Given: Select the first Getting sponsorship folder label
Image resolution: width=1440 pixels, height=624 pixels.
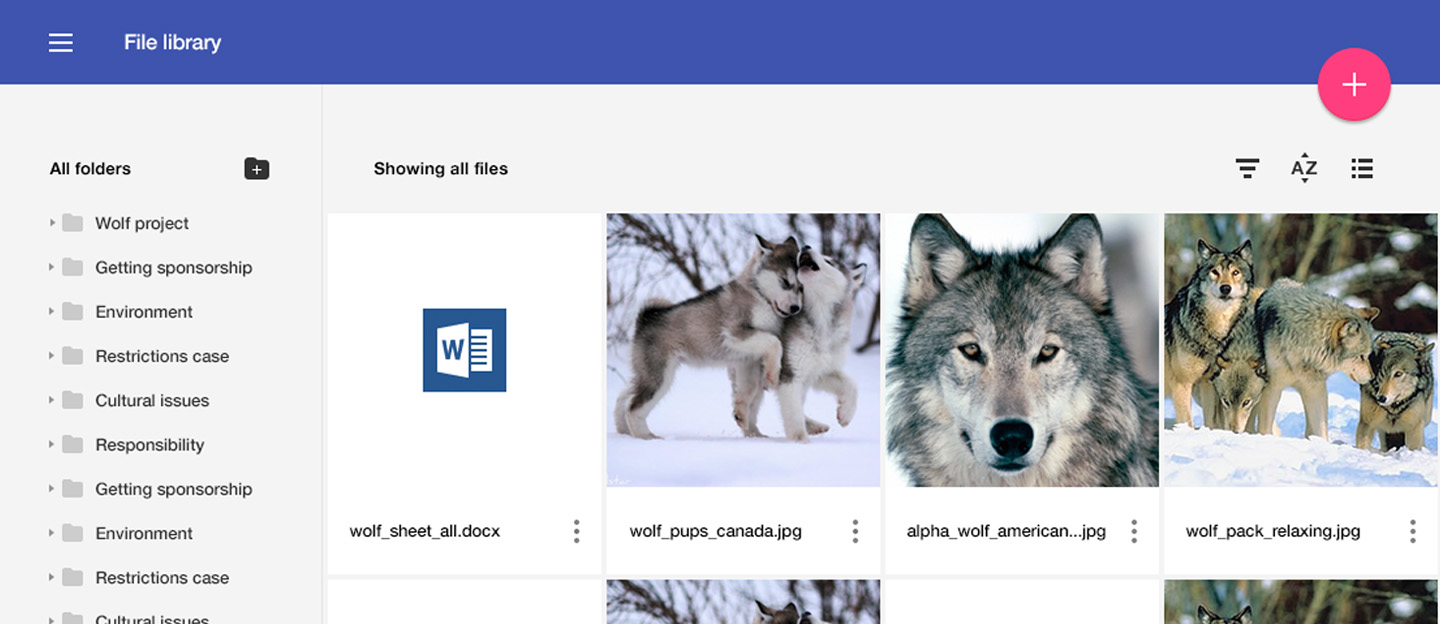Looking at the screenshot, I should pos(174,267).
